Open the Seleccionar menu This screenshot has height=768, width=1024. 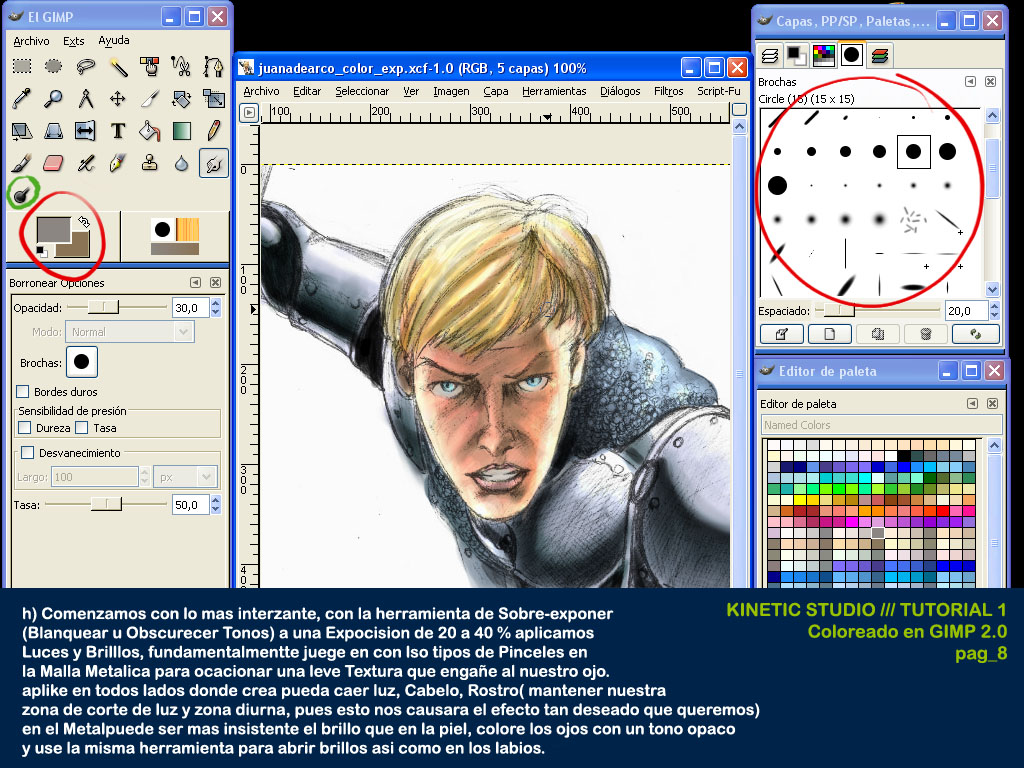click(x=362, y=91)
